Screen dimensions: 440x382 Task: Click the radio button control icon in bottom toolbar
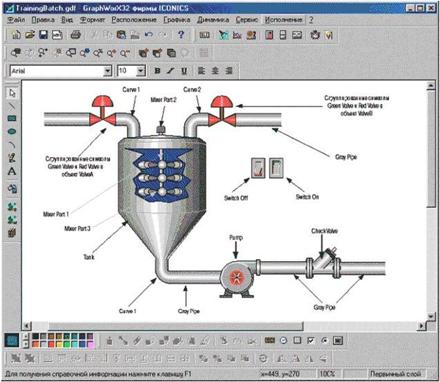click(x=324, y=340)
